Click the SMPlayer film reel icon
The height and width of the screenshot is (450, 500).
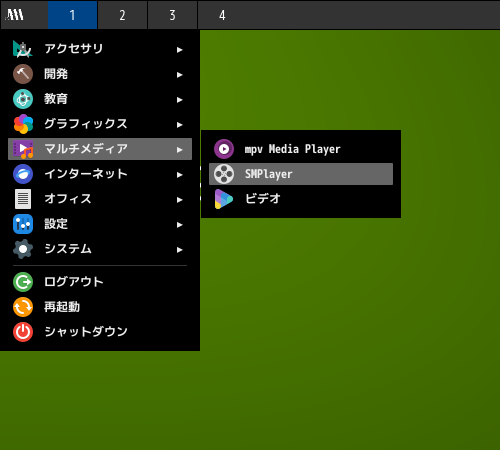click(x=224, y=174)
